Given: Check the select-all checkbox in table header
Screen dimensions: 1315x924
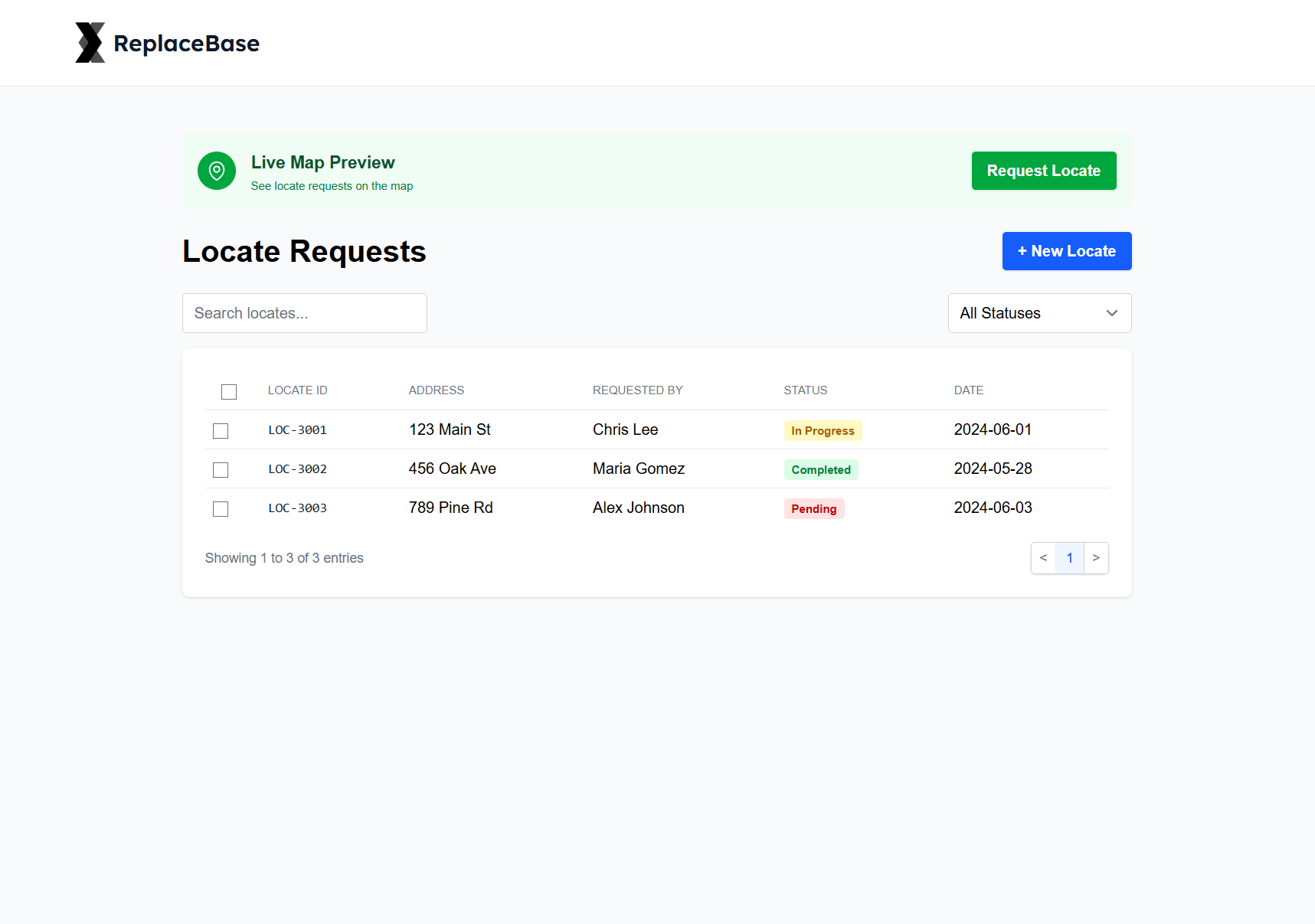Looking at the screenshot, I should click(x=228, y=391).
